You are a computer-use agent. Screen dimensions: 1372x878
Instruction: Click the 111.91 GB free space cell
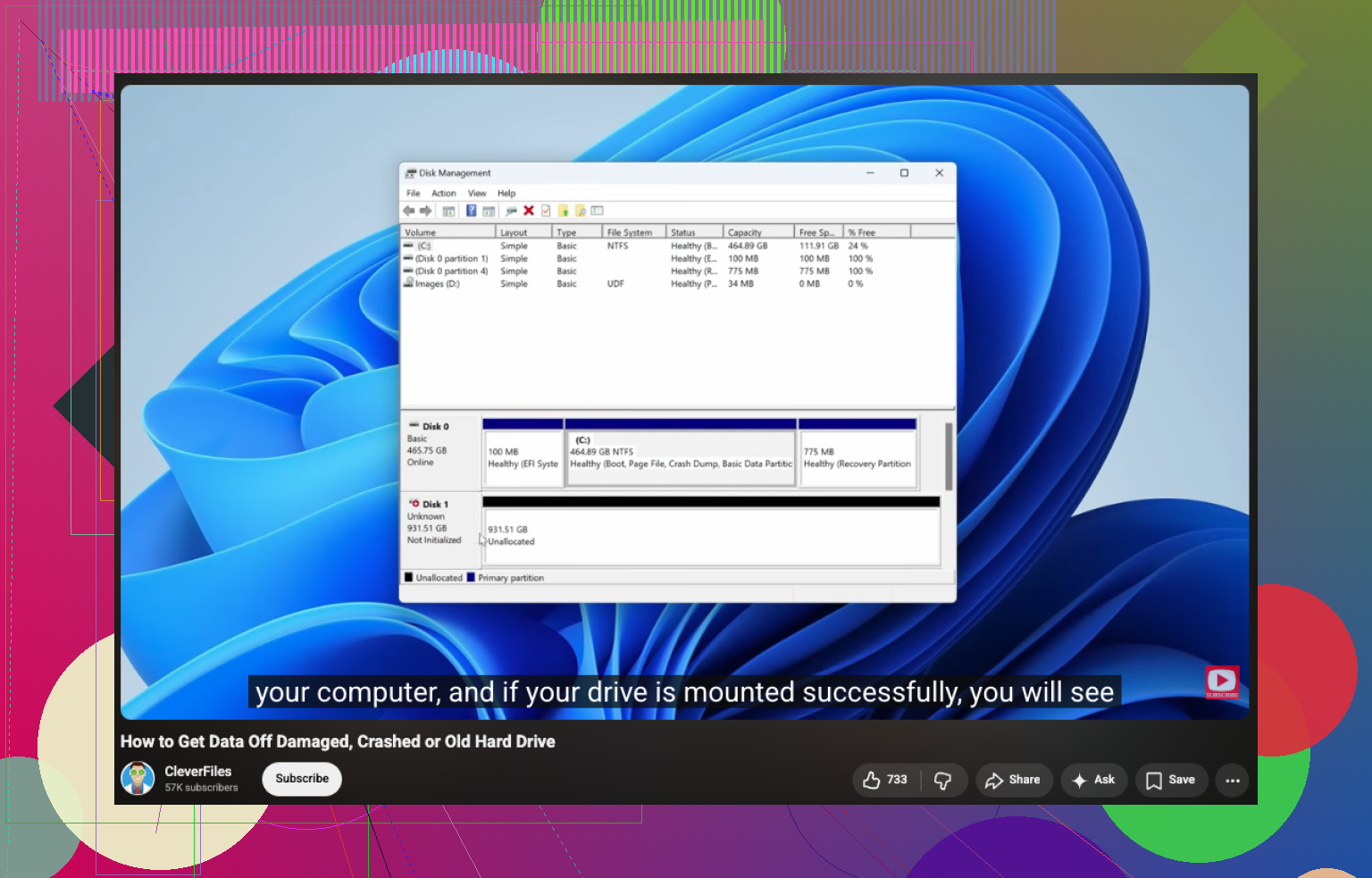pyautogui.click(x=819, y=246)
